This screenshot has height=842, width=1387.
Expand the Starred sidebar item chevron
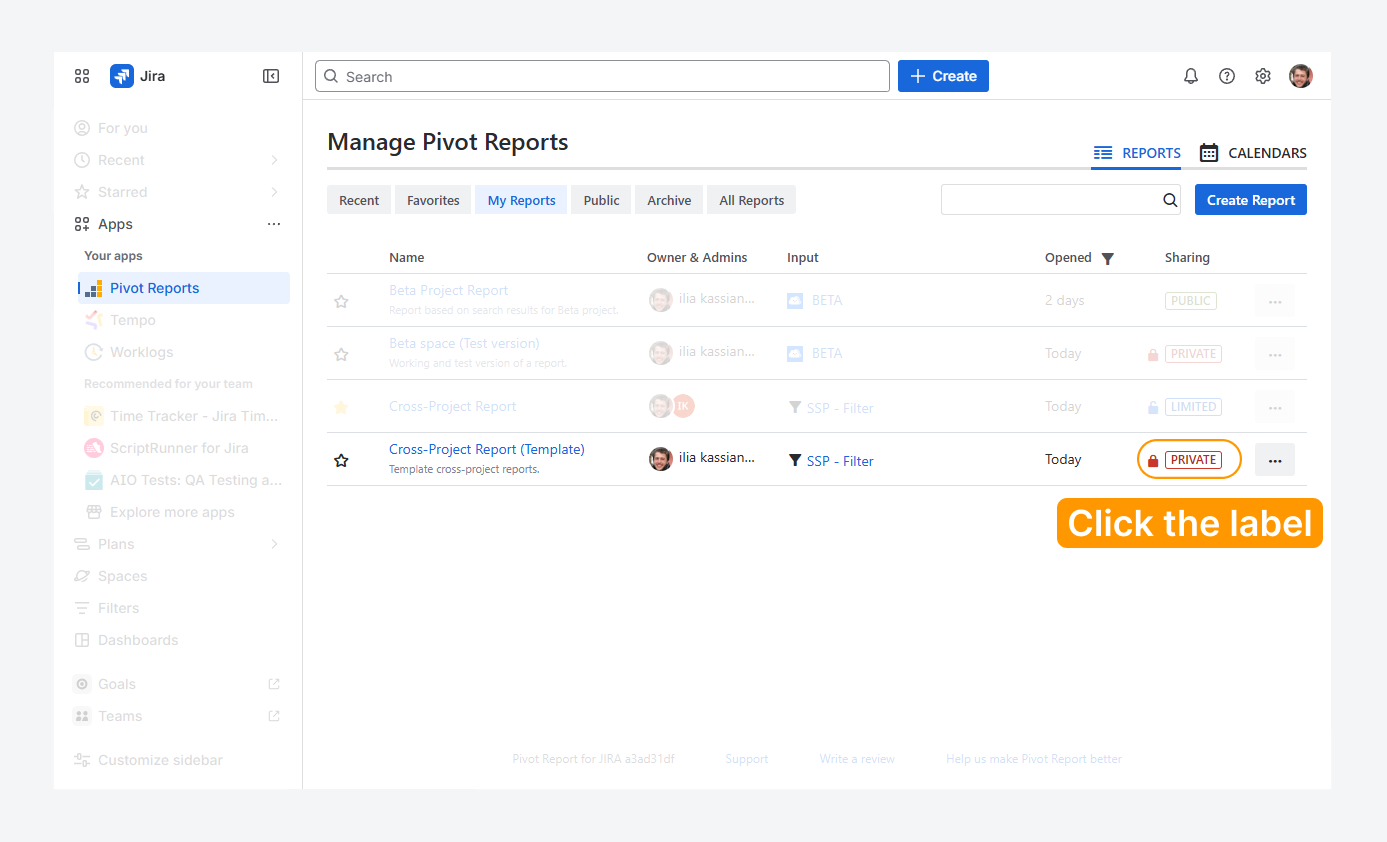pyautogui.click(x=274, y=192)
